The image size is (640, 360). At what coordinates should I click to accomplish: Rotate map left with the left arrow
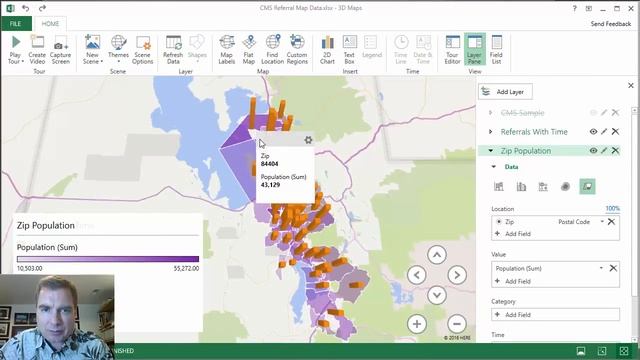click(417, 275)
